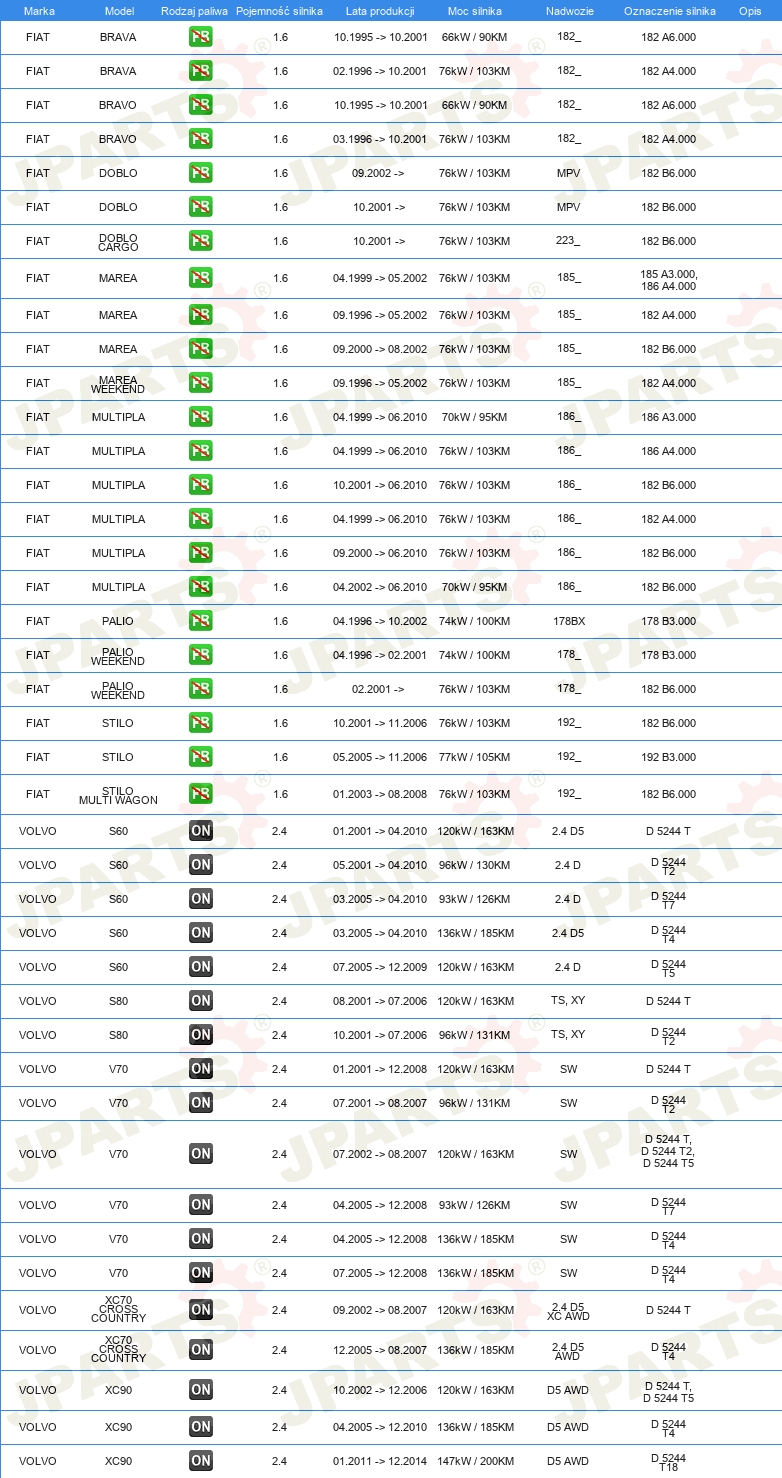Click diesel ON icon for XC70 09.2002 row

200,1310
